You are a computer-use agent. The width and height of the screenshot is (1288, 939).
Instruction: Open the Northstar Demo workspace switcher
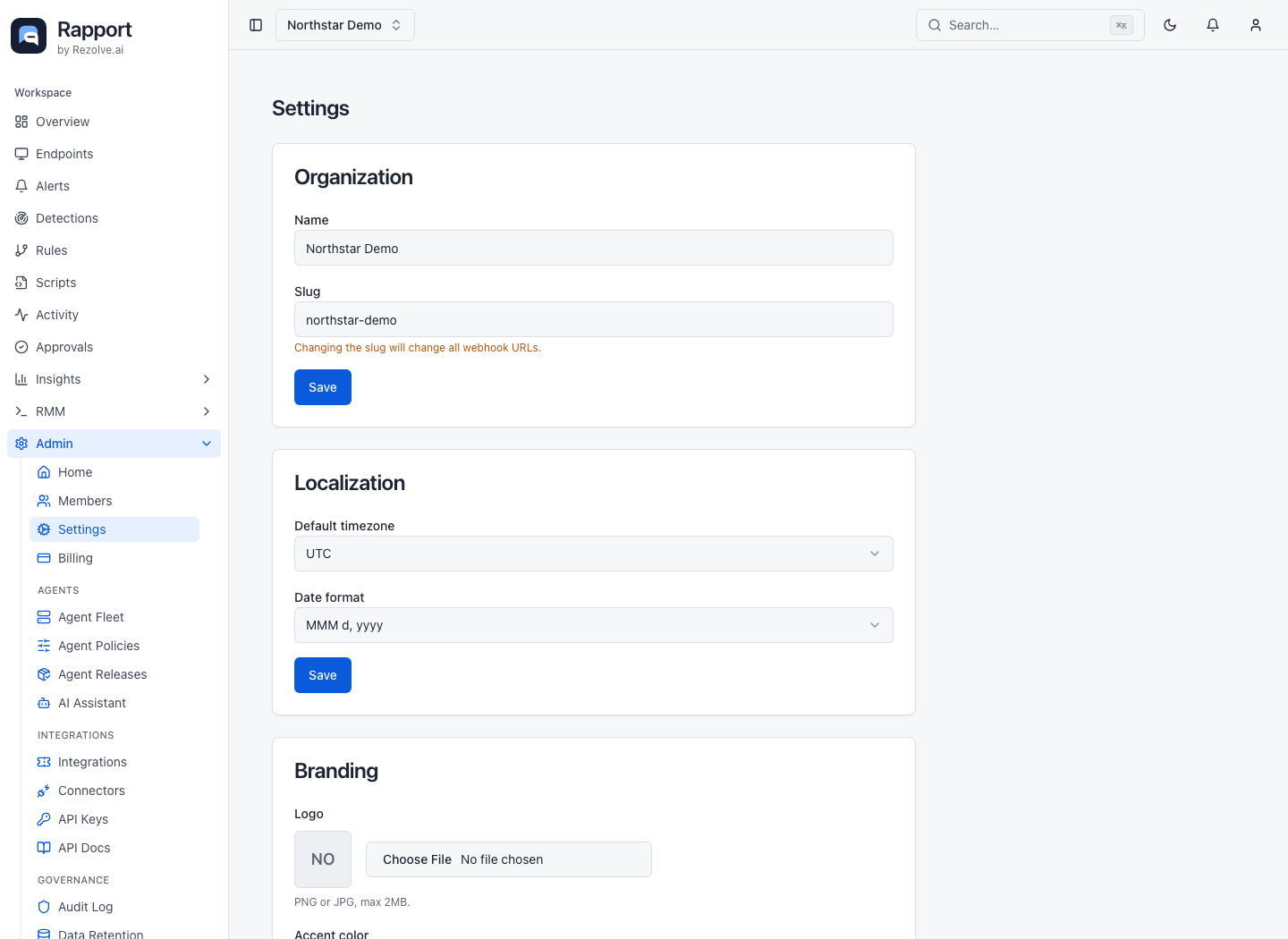pos(345,25)
